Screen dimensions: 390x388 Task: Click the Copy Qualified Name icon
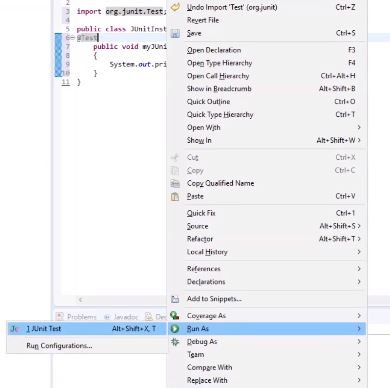coord(175,183)
